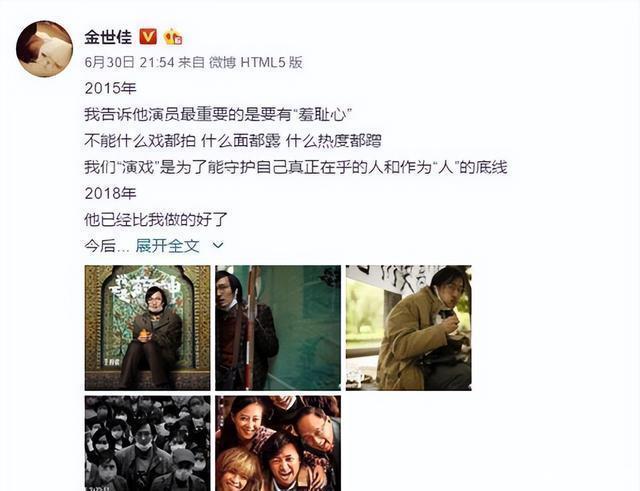Open the third image of man eating outdoors

tap(409, 328)
